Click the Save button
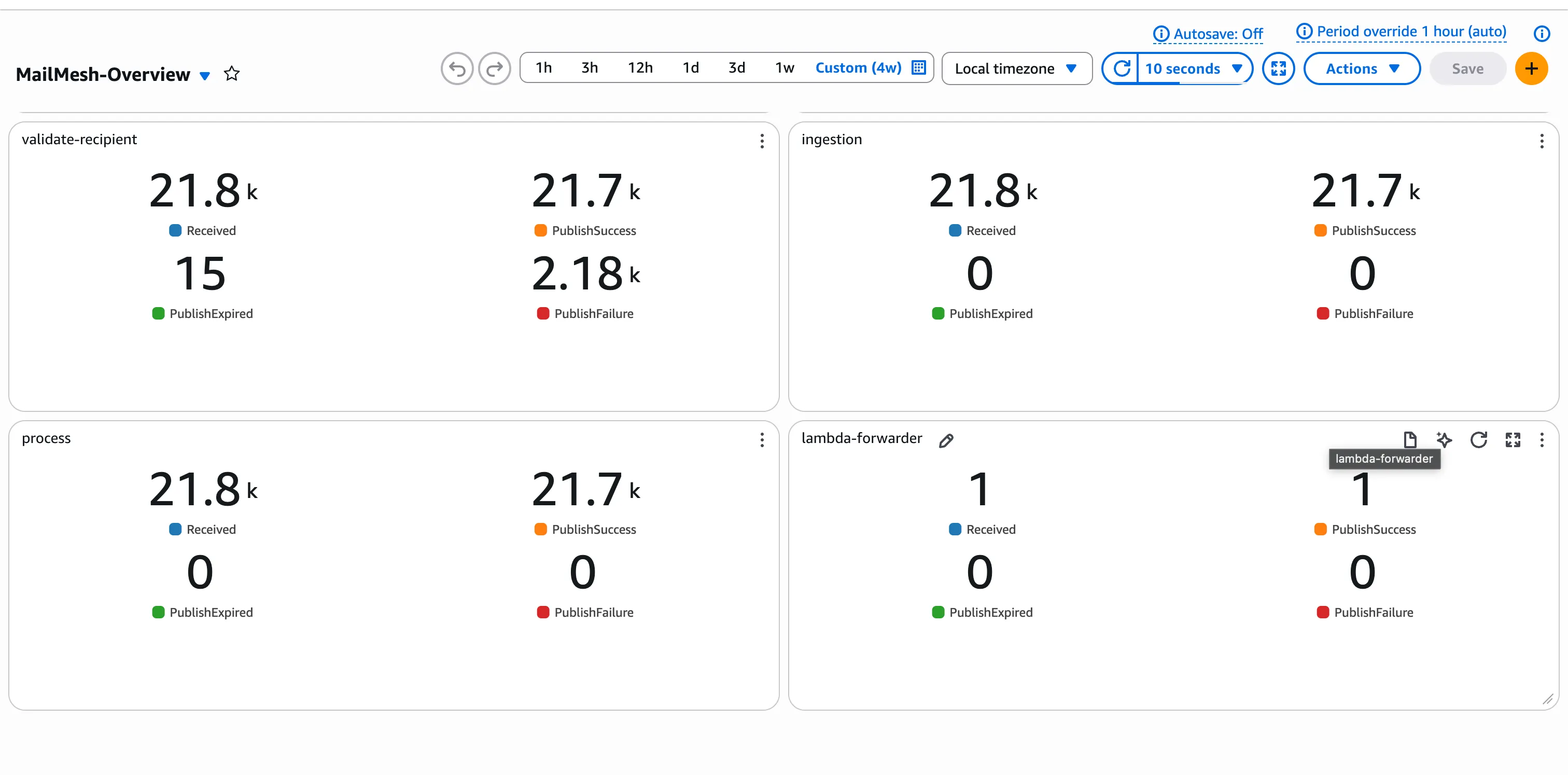The image size is (1568, 775). [x=1467, y=68]
